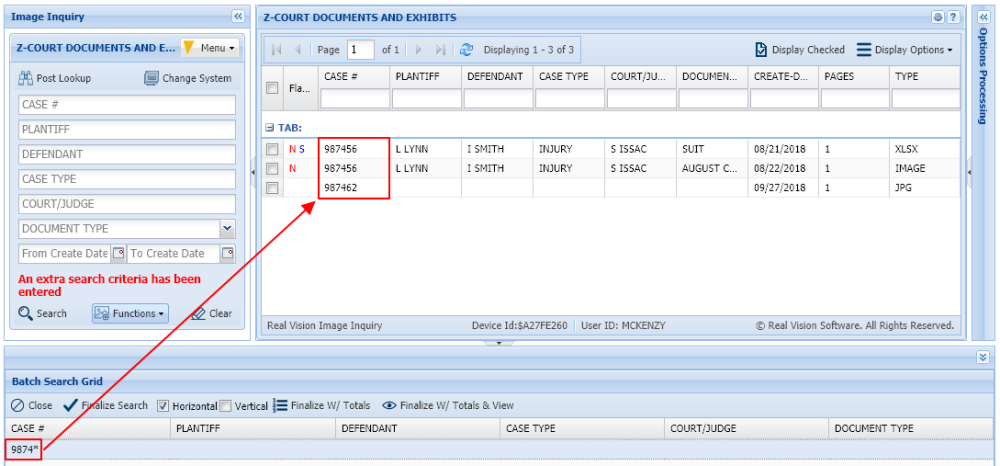The height and width of the screenshot is (466, 1000).
Task: Click Finalize Search button
Action: tap(105, 405)
